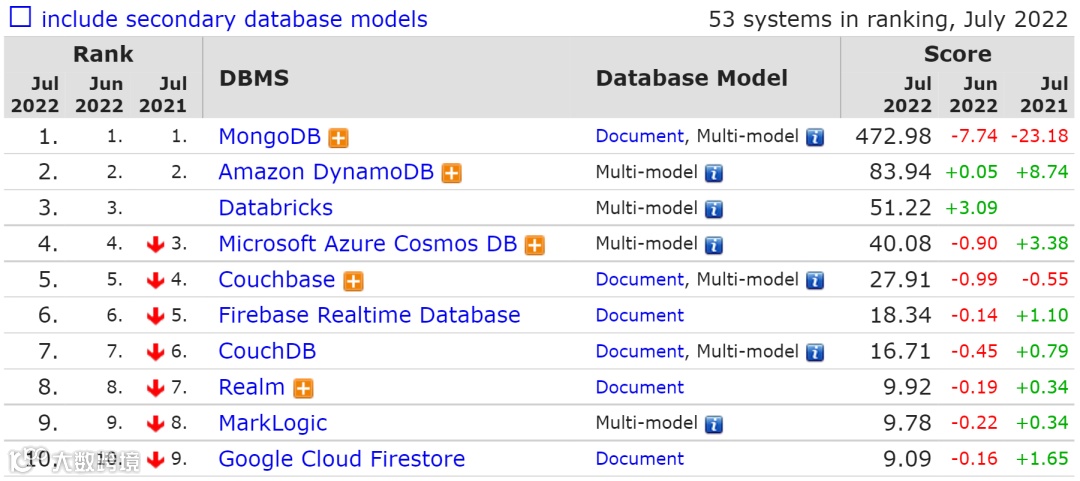Click the plus icon next to Amazon DynamoDB
1080x481 pixels.
(x=452, y=174)
